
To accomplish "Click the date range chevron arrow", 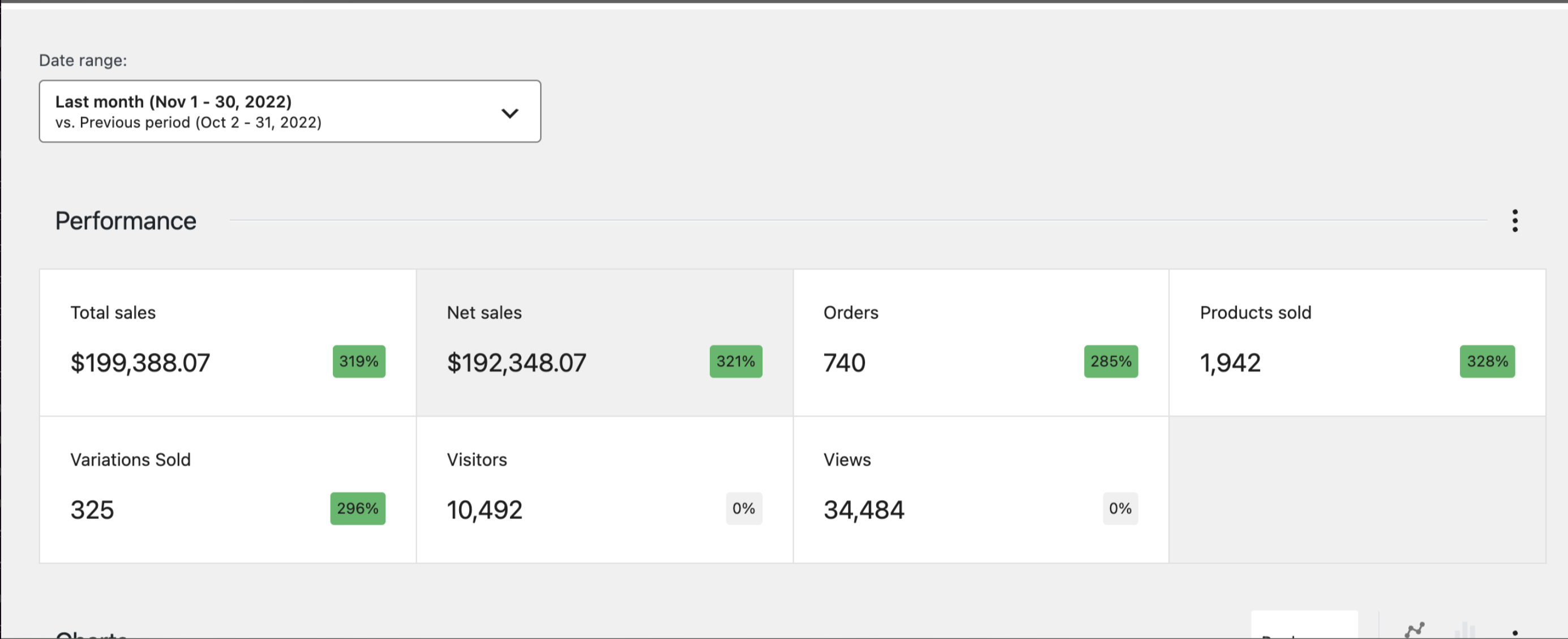I will 509,113.
